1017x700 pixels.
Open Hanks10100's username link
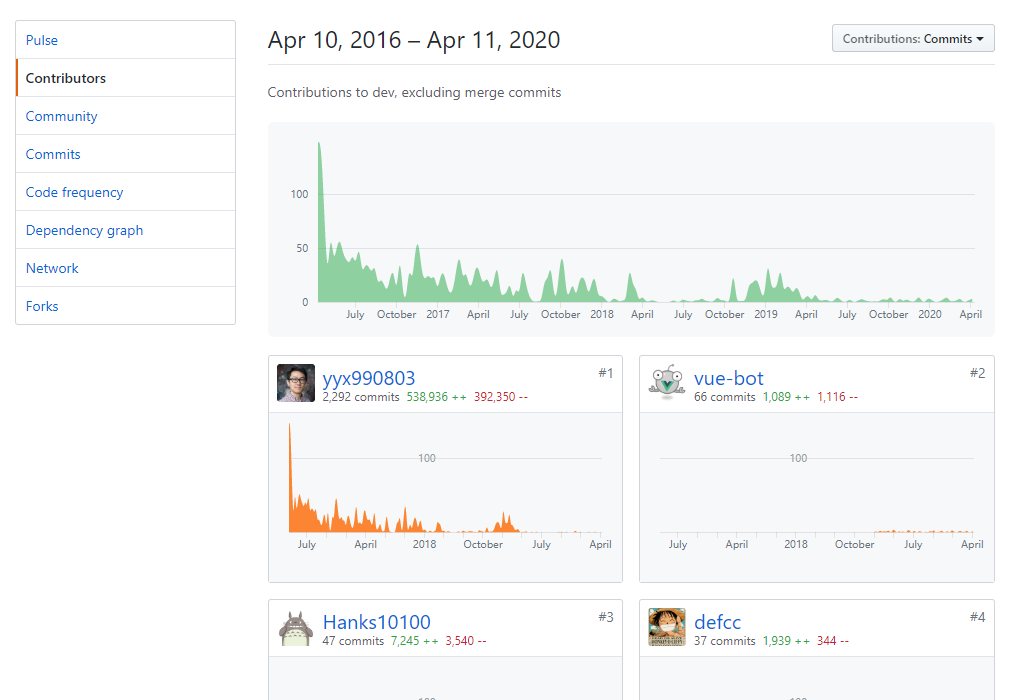pos(377,622)
